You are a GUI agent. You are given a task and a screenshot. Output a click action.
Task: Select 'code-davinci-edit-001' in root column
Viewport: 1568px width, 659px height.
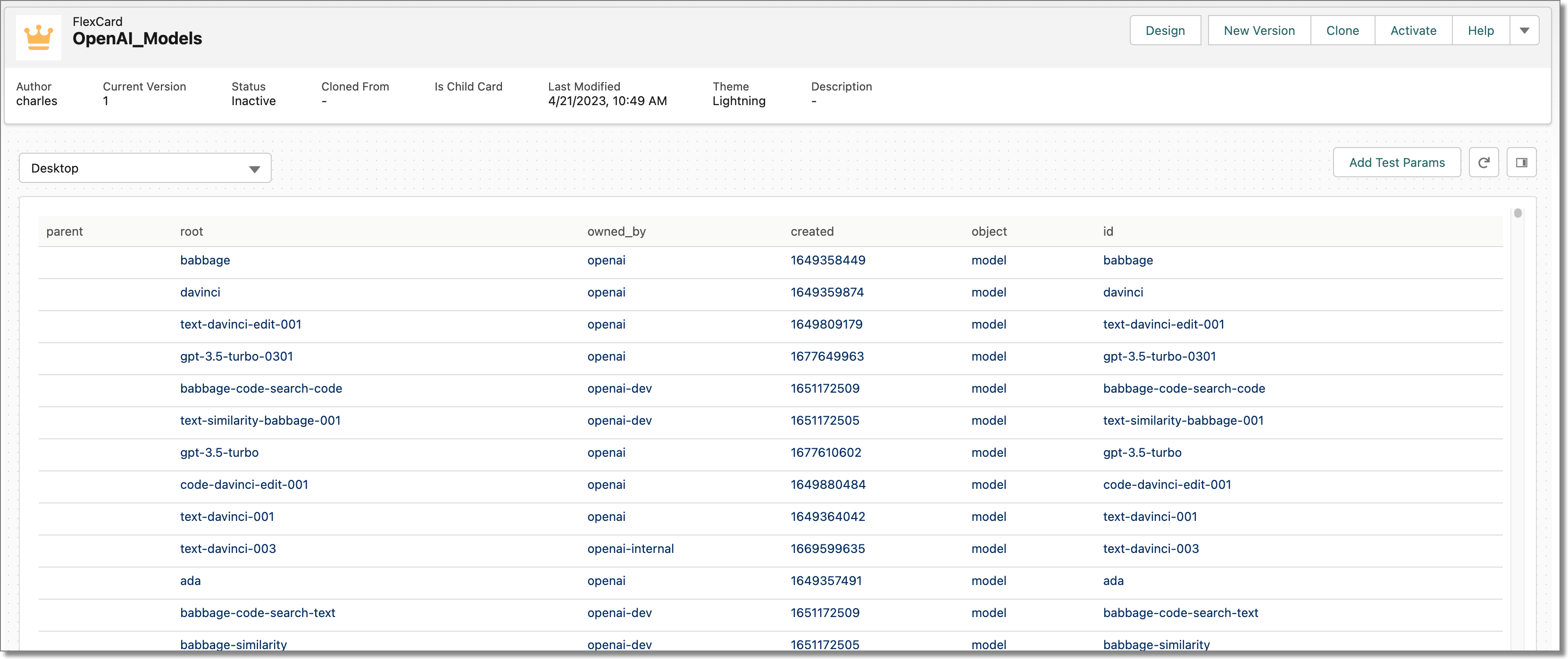[244, 485]
